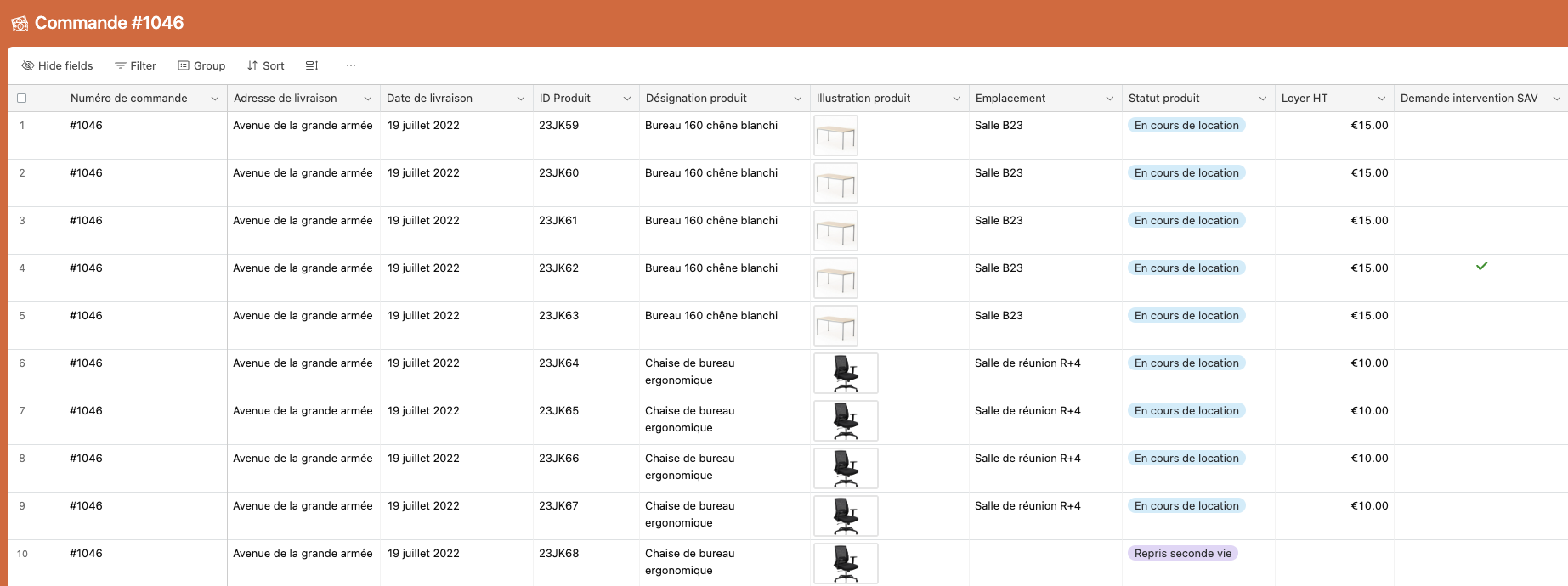Viewport: 1568px width, 586px height.
Task: Click the Commande #1046 view icon
Action: (x=20, y=23)
